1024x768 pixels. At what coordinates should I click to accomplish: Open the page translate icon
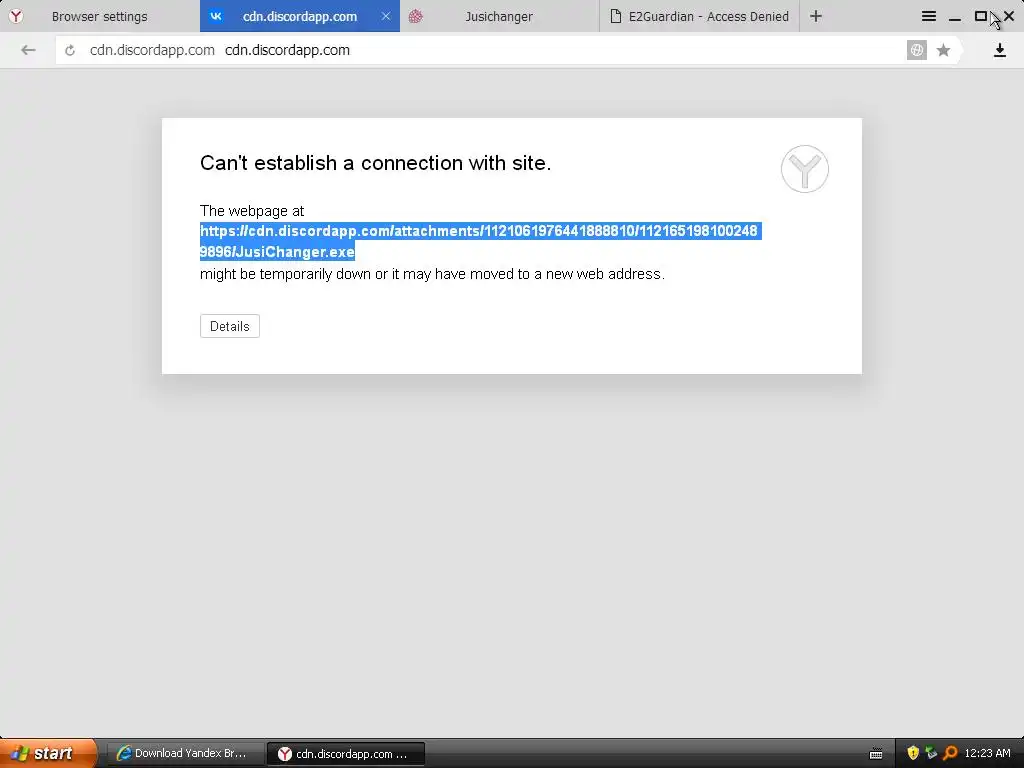[x=917, y=50]
